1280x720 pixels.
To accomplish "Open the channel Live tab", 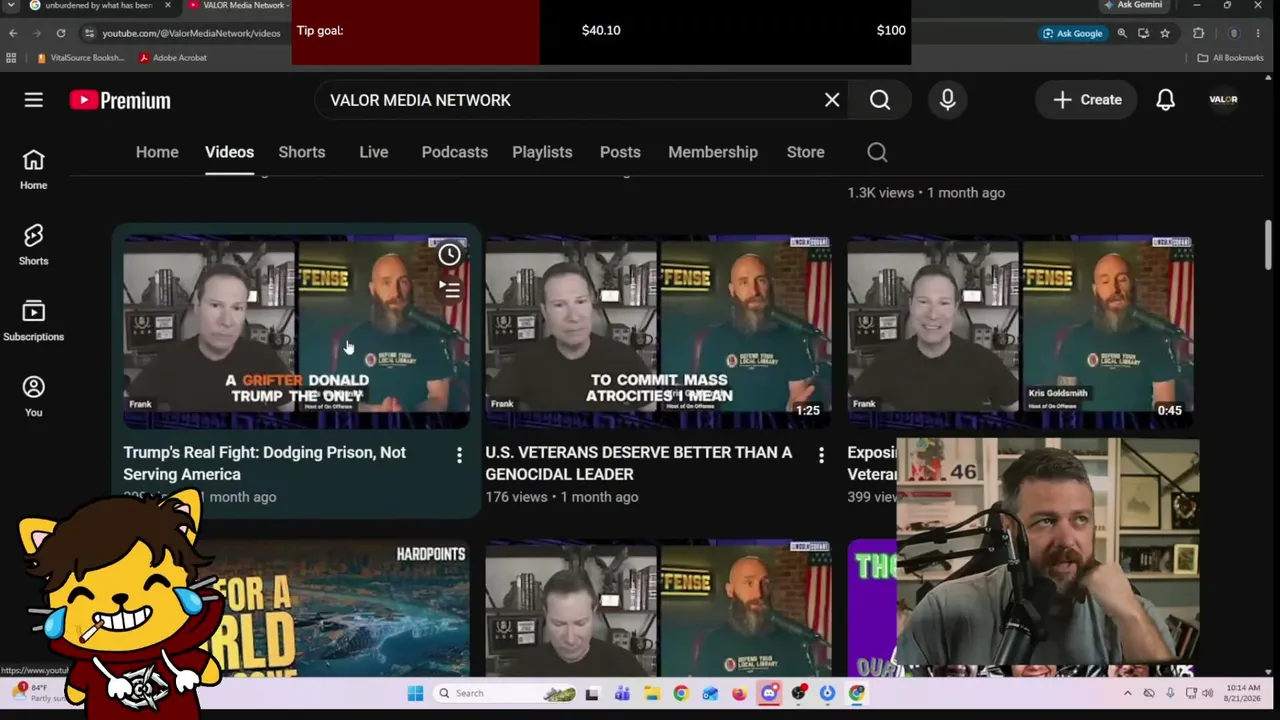I will [373, 152].
